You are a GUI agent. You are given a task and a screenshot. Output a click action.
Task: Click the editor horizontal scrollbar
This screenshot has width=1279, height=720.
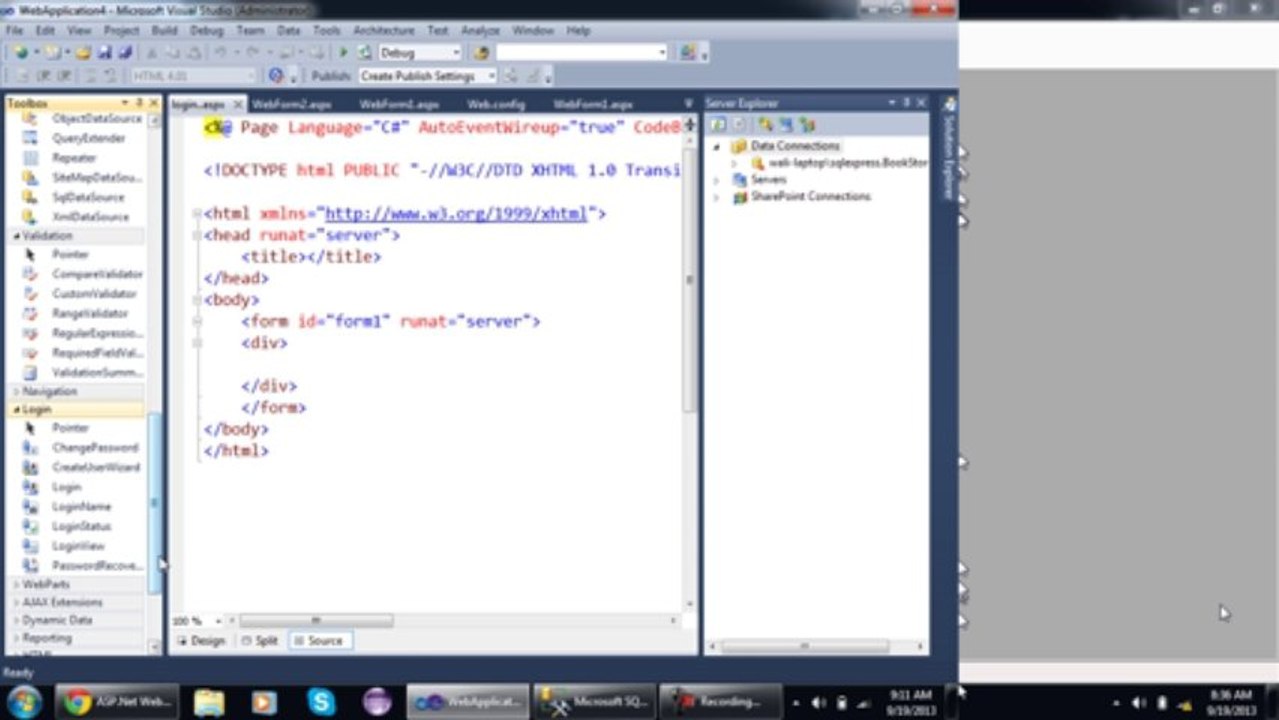click(316, 621)
